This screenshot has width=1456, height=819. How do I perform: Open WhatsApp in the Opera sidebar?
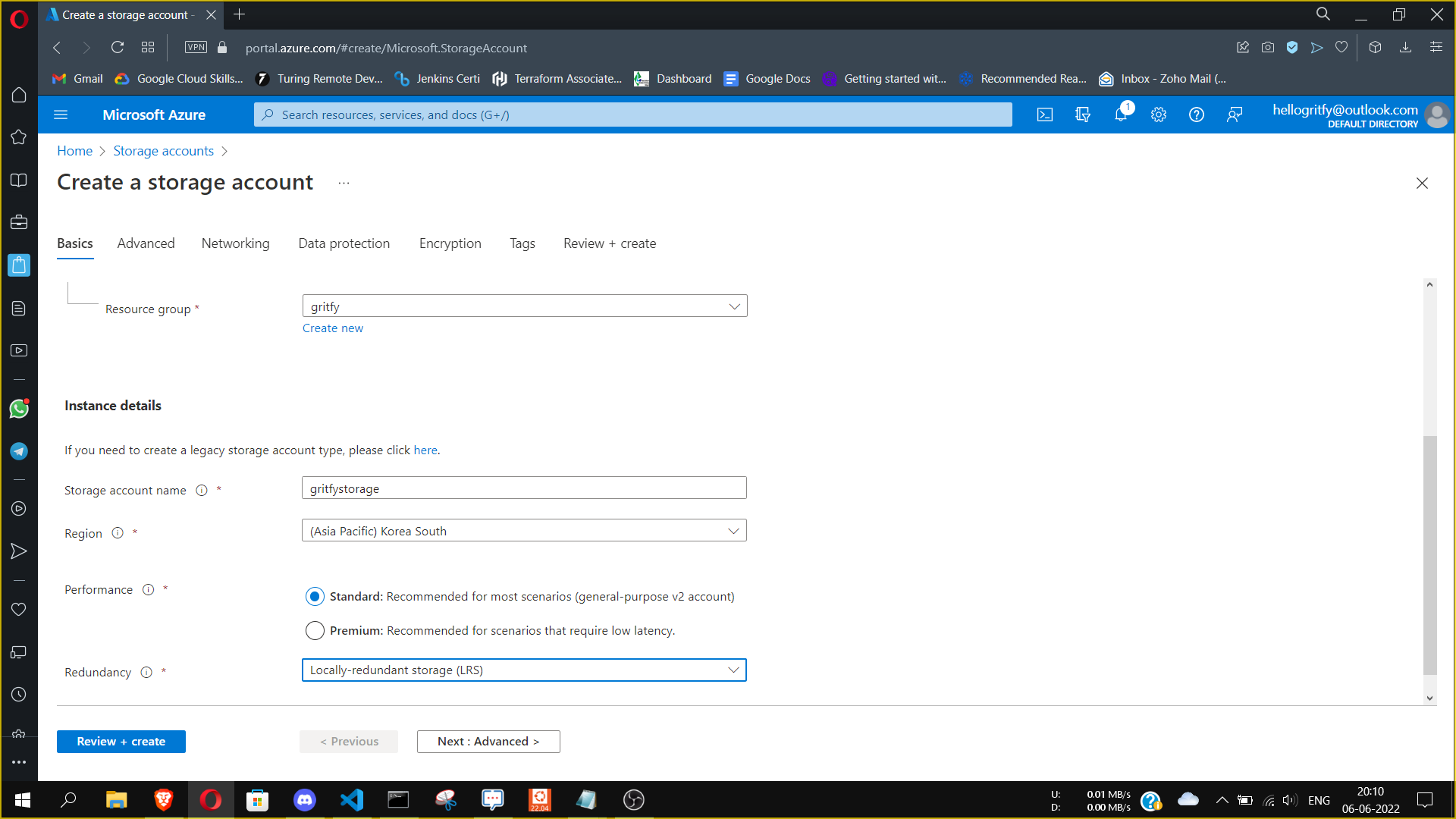19,409
